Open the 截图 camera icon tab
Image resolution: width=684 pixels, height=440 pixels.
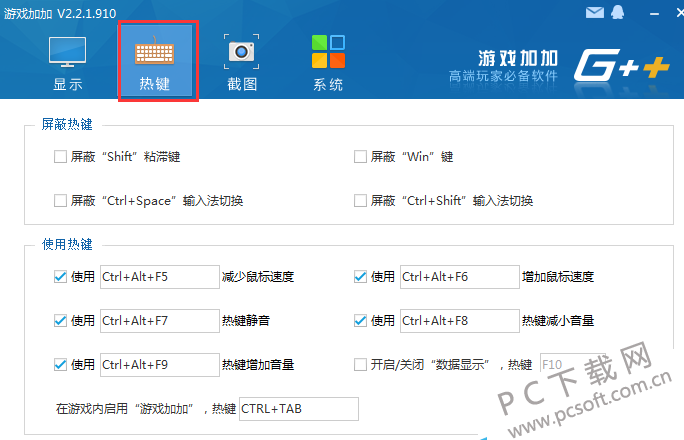pos(240,62)
